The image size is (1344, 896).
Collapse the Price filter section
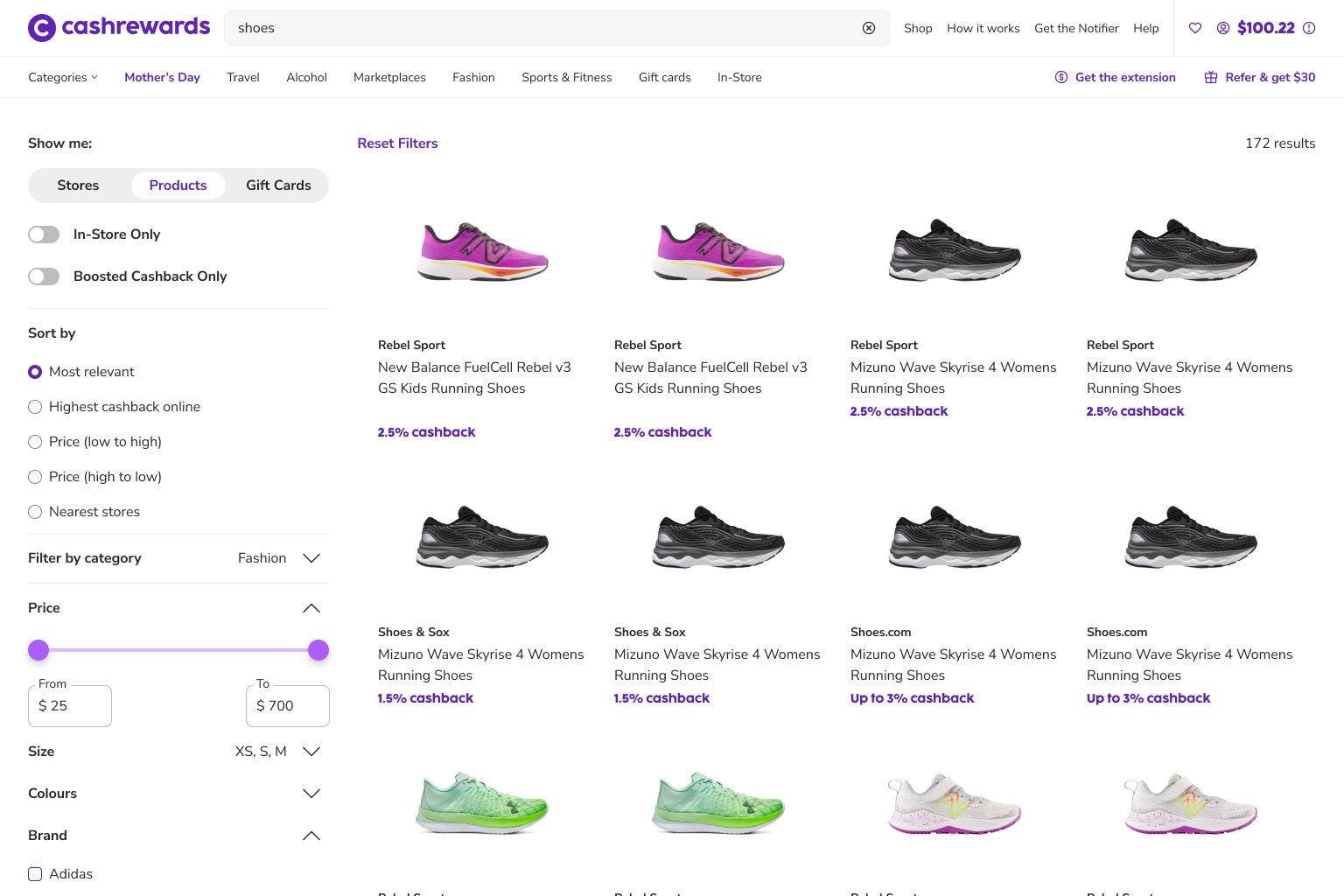click(311, 608)
